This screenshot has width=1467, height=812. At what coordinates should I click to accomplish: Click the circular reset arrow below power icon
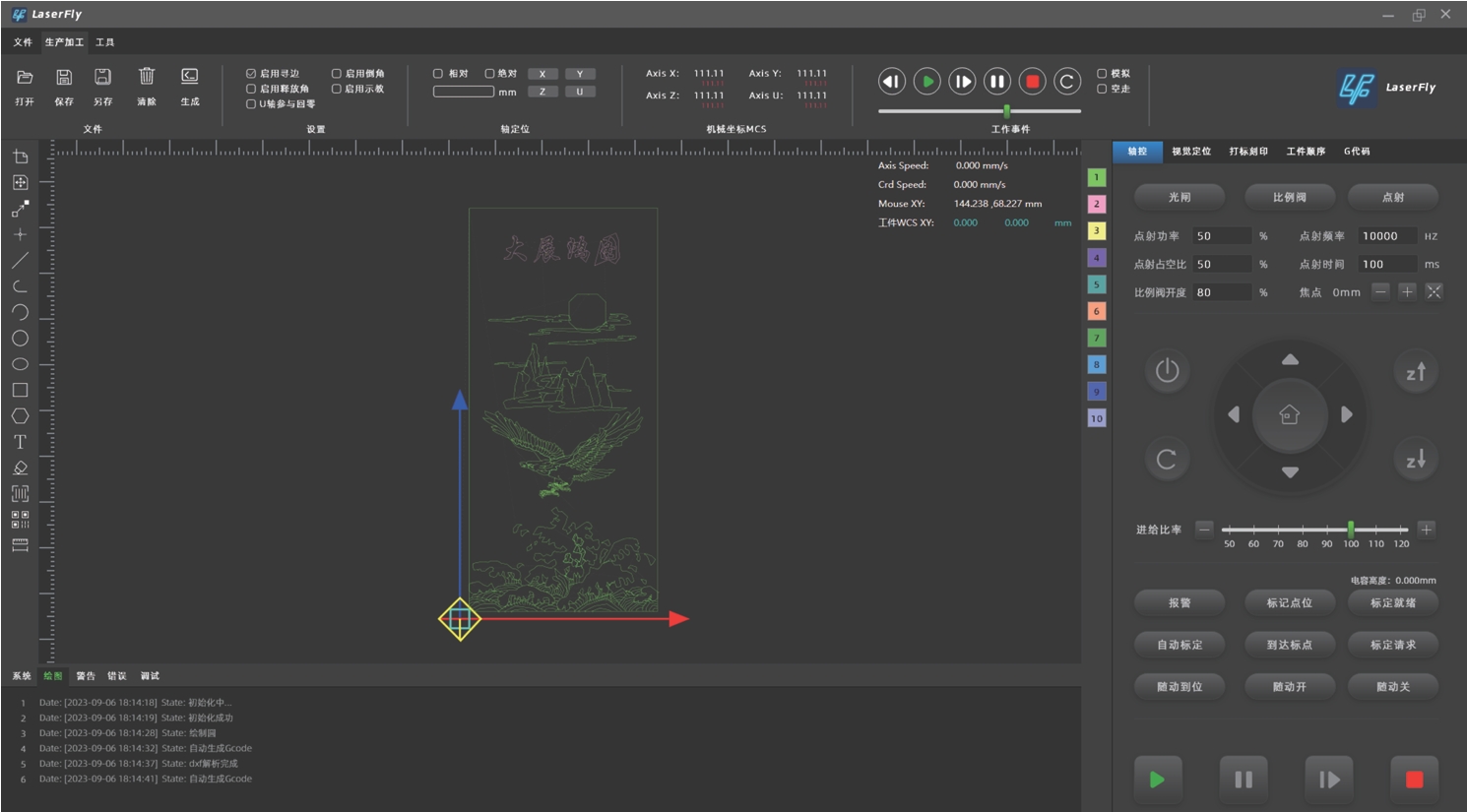[1167, 460]
